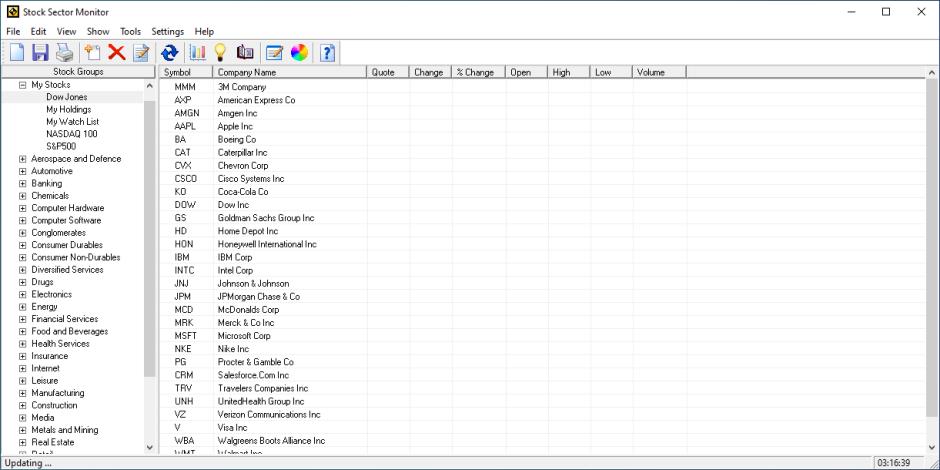The height and width of the screenshot is (470, 940).
Task: Print using the printer toolbar icon
Action: click(64, 53)
